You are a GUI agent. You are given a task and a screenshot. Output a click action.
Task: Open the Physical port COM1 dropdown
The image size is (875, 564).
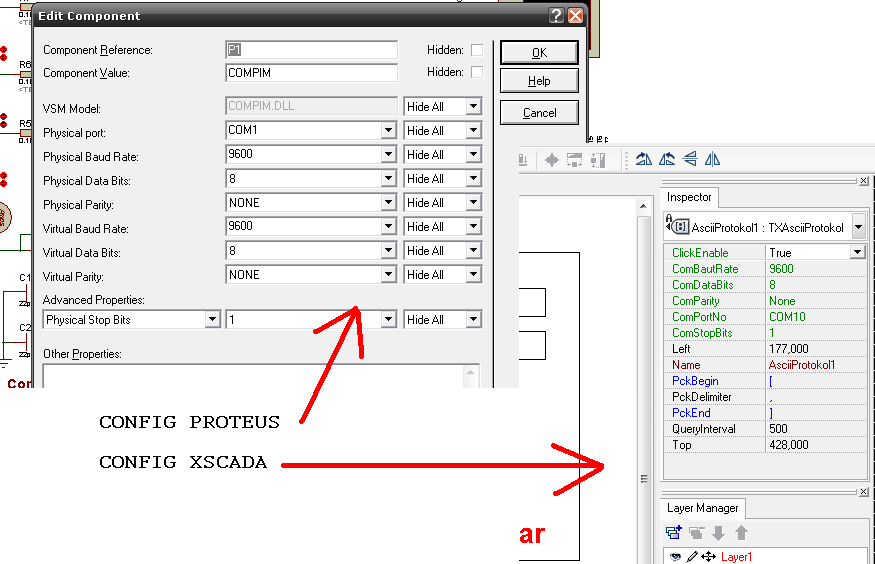tap(389, 131)
